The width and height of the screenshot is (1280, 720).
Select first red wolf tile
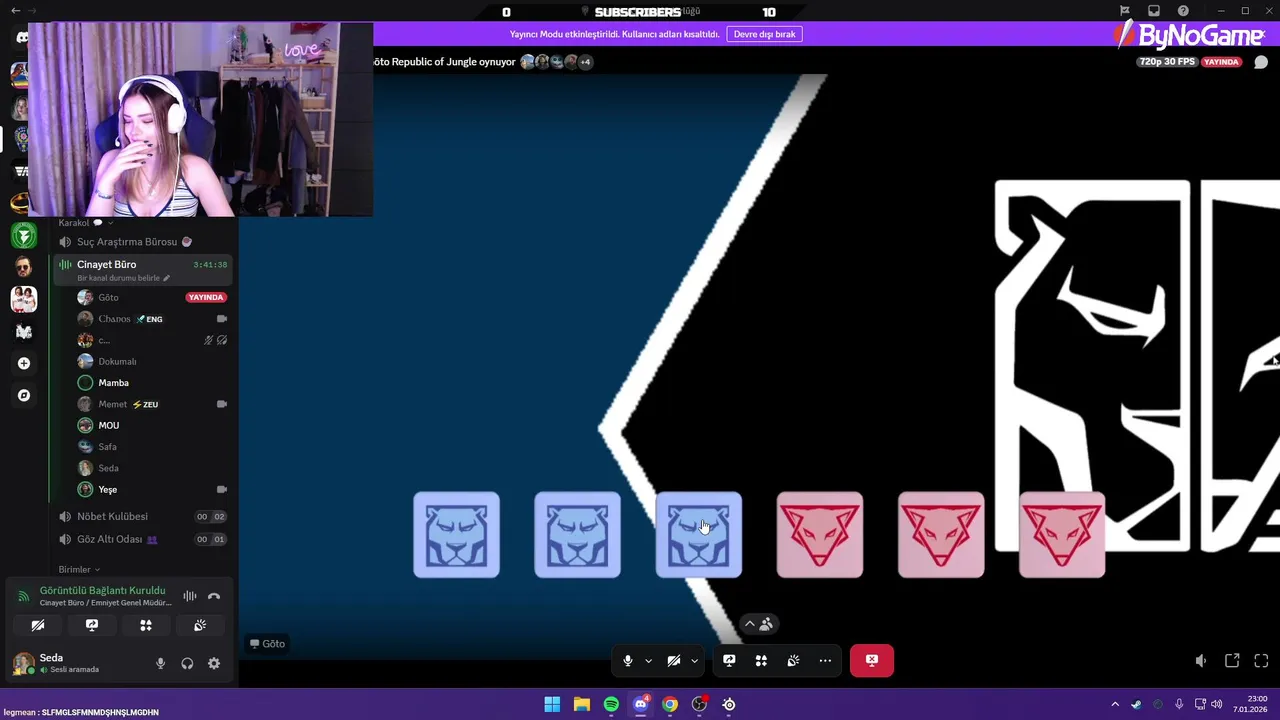point(820,535)
